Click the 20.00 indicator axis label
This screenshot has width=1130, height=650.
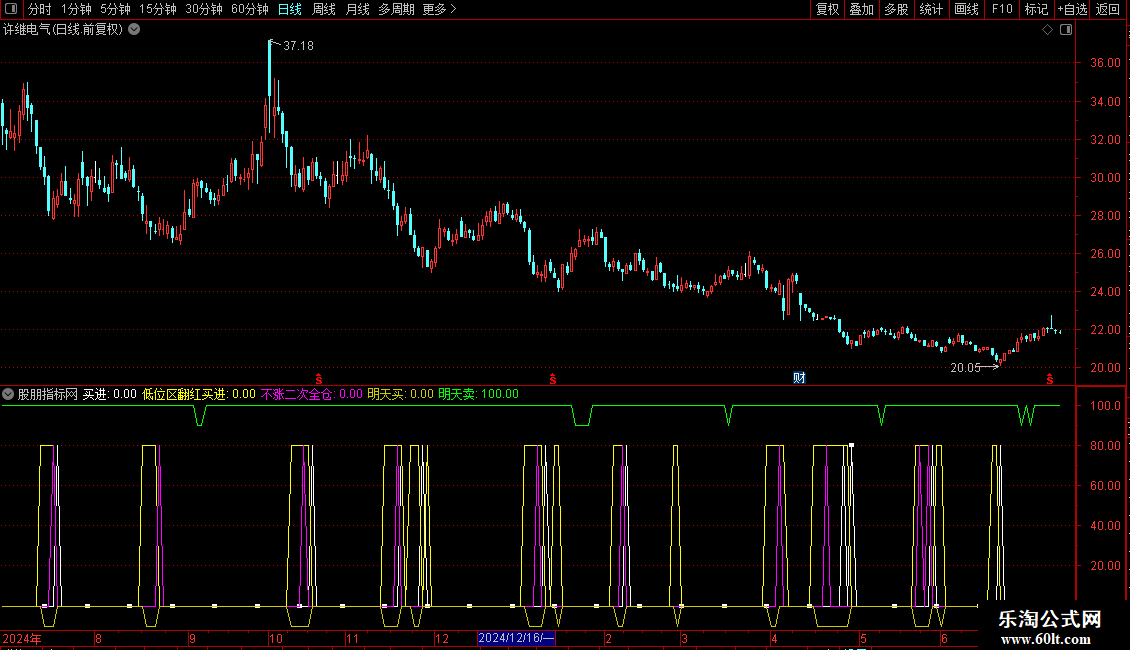pyautogui.click(x=1105, y=566)
